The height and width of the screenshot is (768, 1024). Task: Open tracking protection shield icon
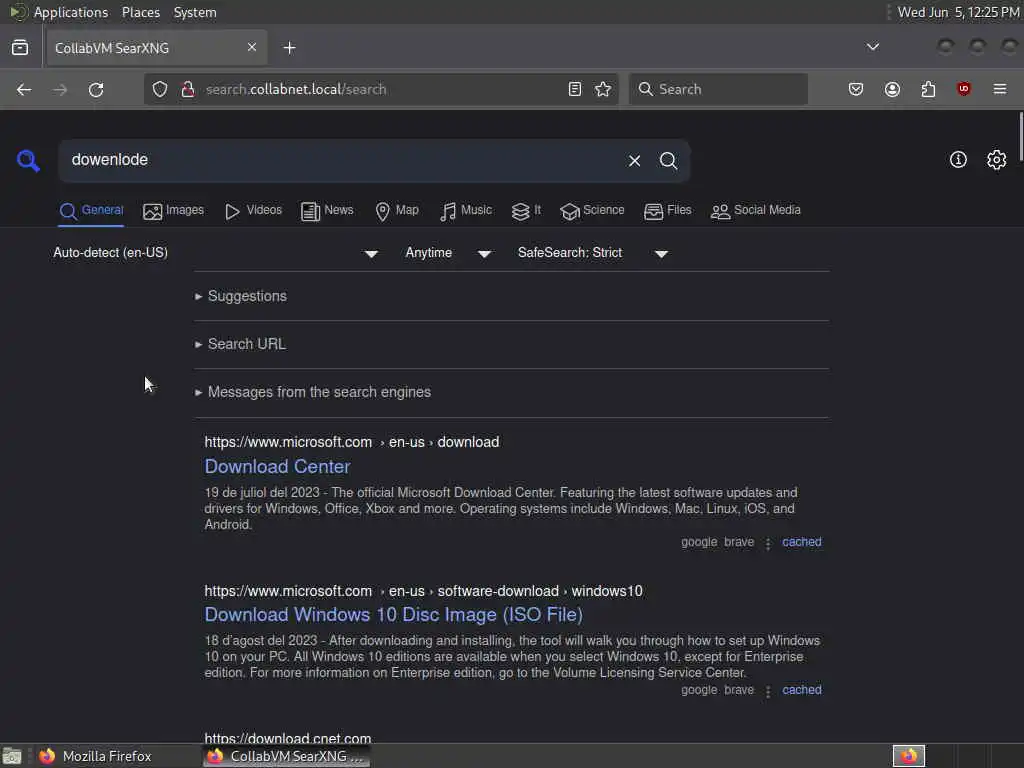click(x=160, y=89)
